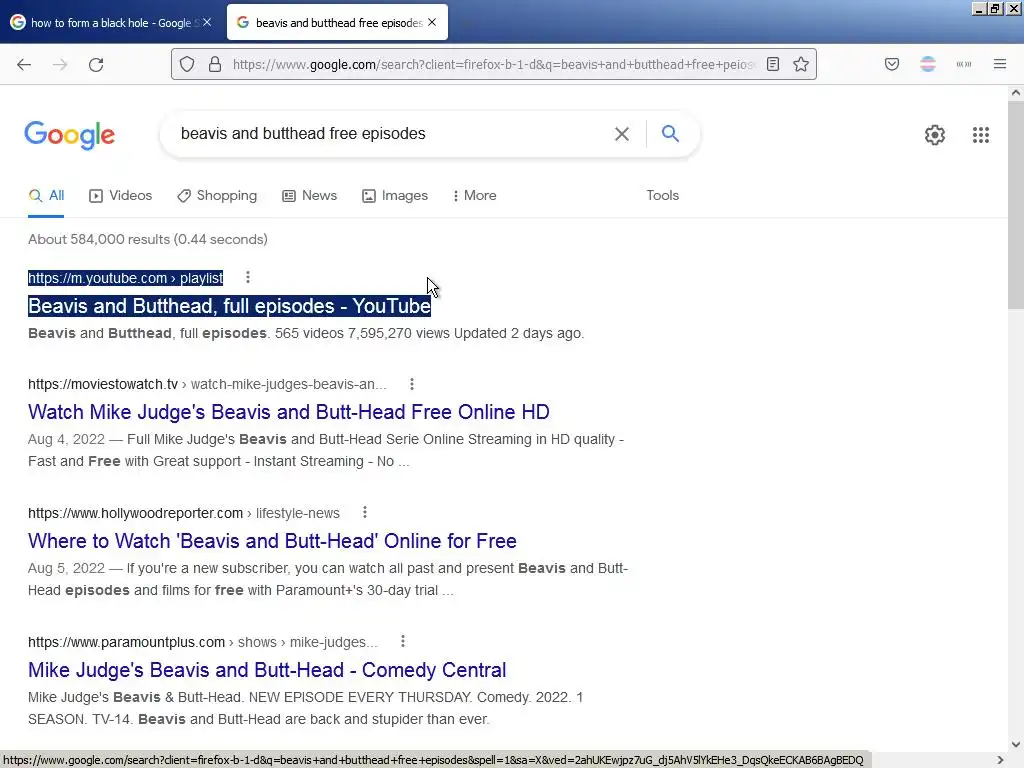Click the YouTube result snippet '565 videos'
1024x768 pixels.
[308, 333]
